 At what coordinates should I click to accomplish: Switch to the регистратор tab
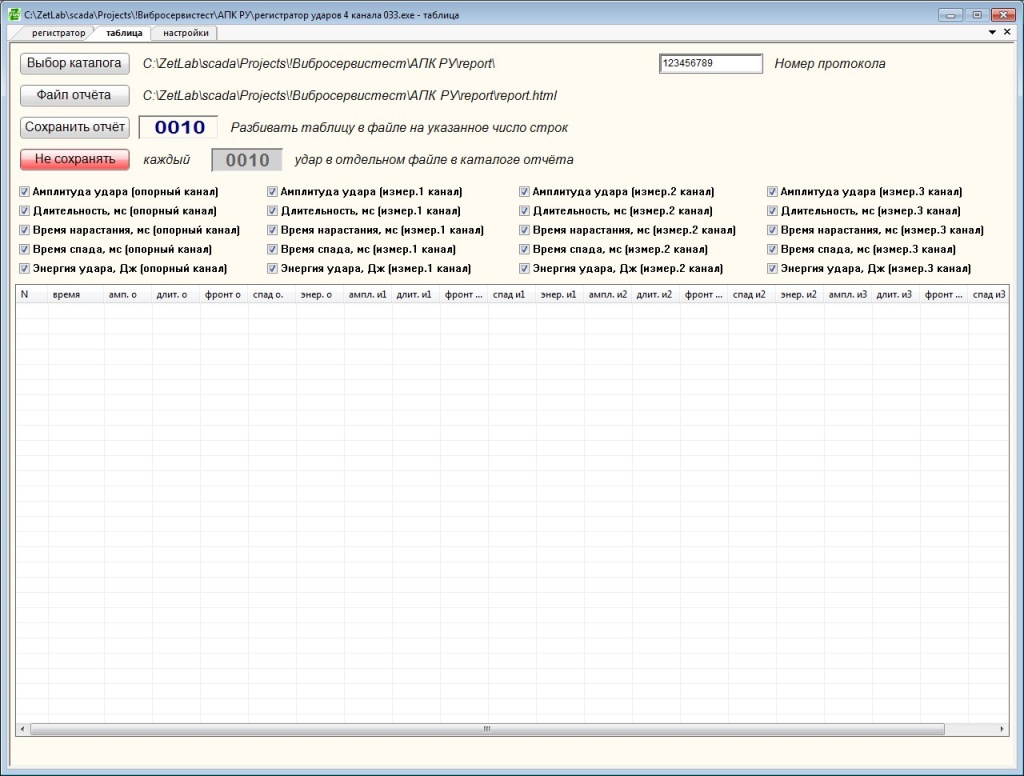pos(58,33)
